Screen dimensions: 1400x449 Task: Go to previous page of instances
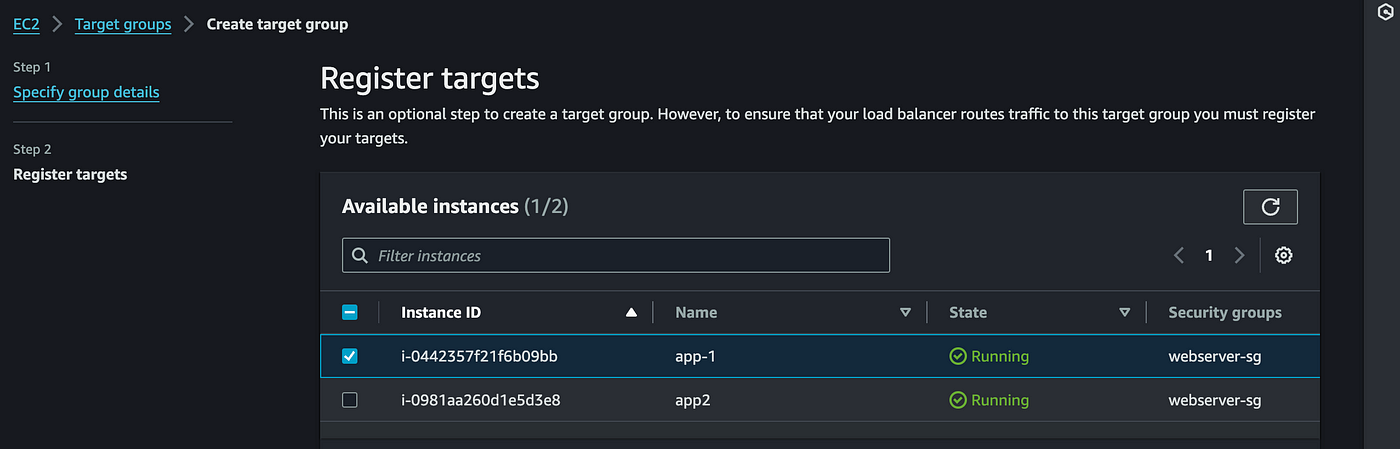(x=1179, y=256)
